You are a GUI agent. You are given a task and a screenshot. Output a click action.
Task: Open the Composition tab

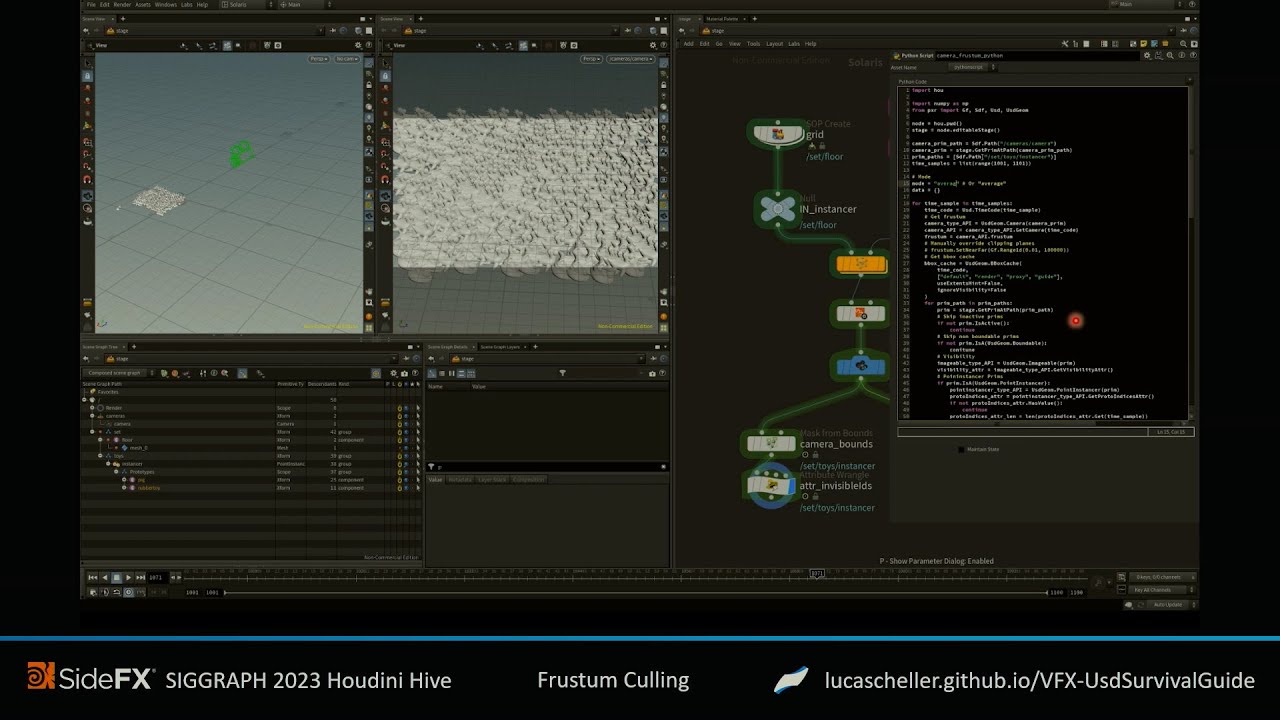click(528, 479)
